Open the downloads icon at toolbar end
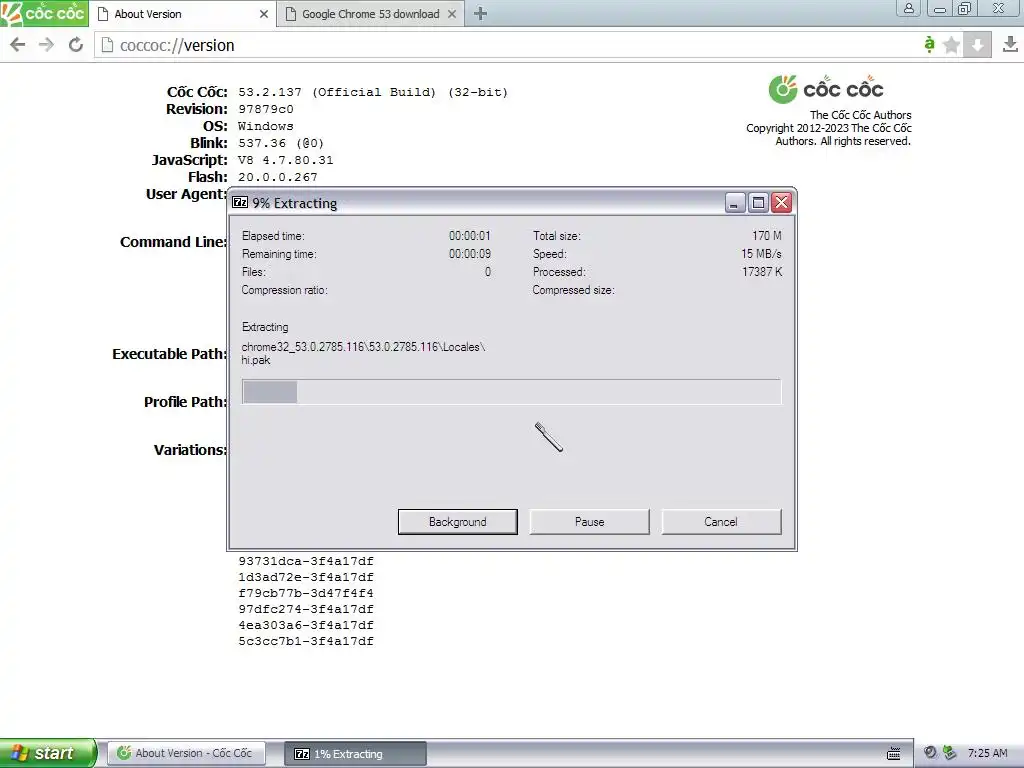1024x768 pixels. click(1010, 44)
